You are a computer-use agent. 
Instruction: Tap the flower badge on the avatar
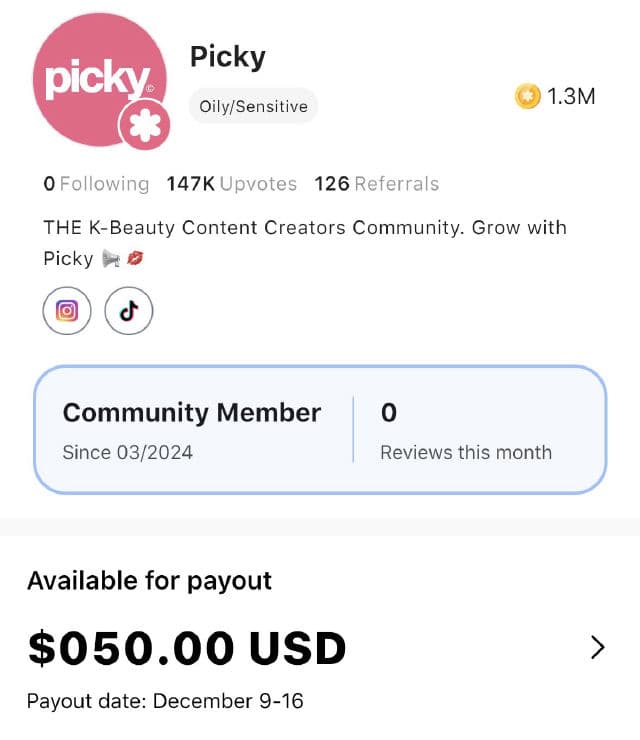click(x=145, y=129)
